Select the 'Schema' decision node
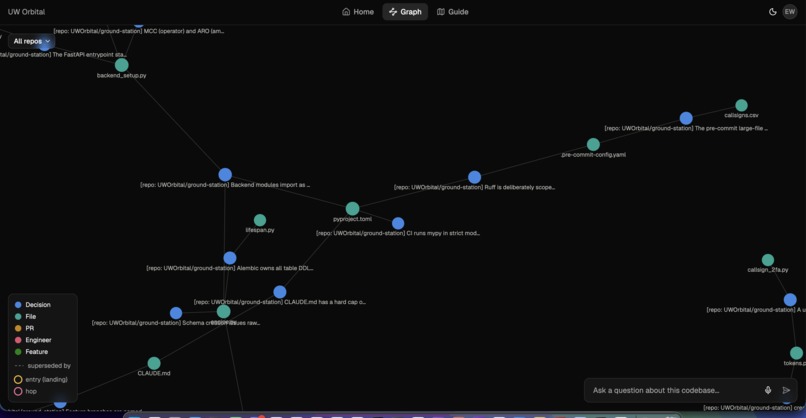Viewport: 806px width, 418px height. point(176,313)
